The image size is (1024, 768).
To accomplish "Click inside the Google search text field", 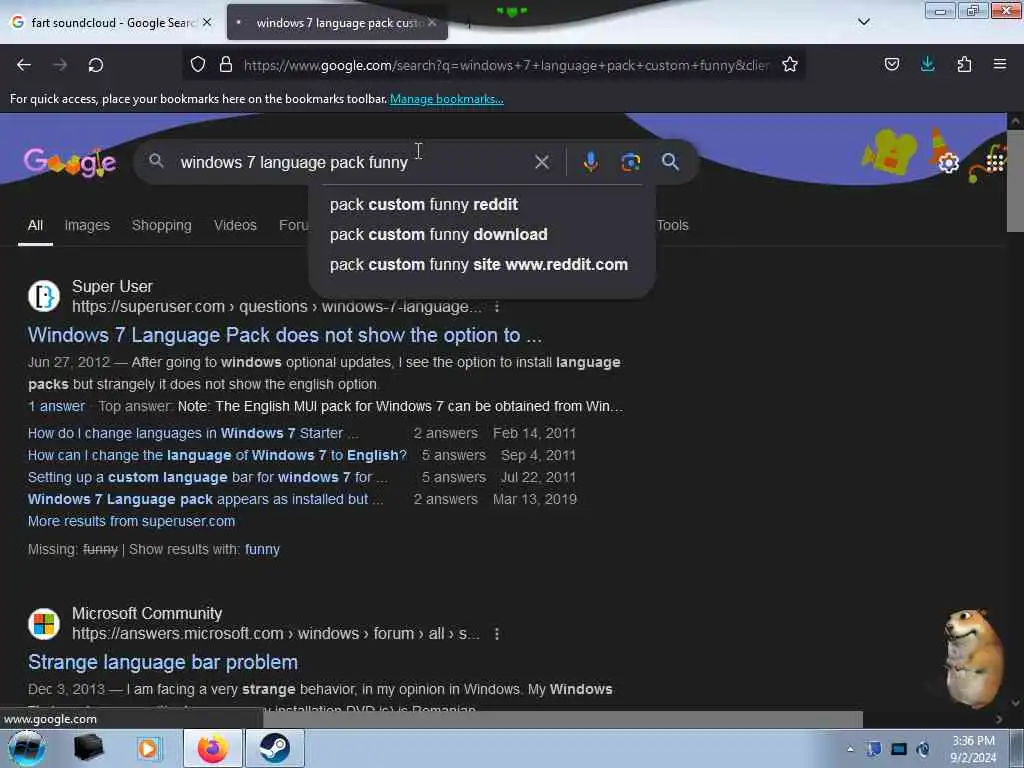I will [x=353, y=162].
